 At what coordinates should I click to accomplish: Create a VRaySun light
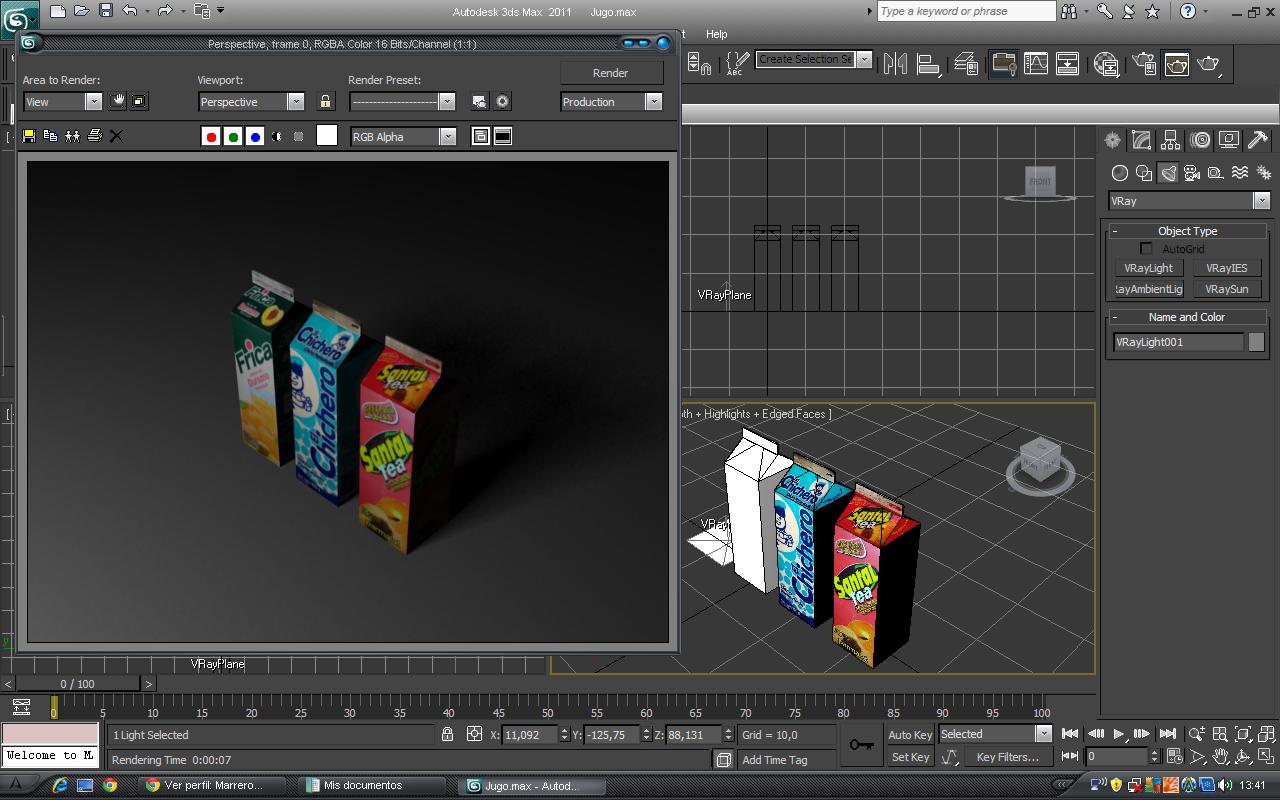[1227, 289]
